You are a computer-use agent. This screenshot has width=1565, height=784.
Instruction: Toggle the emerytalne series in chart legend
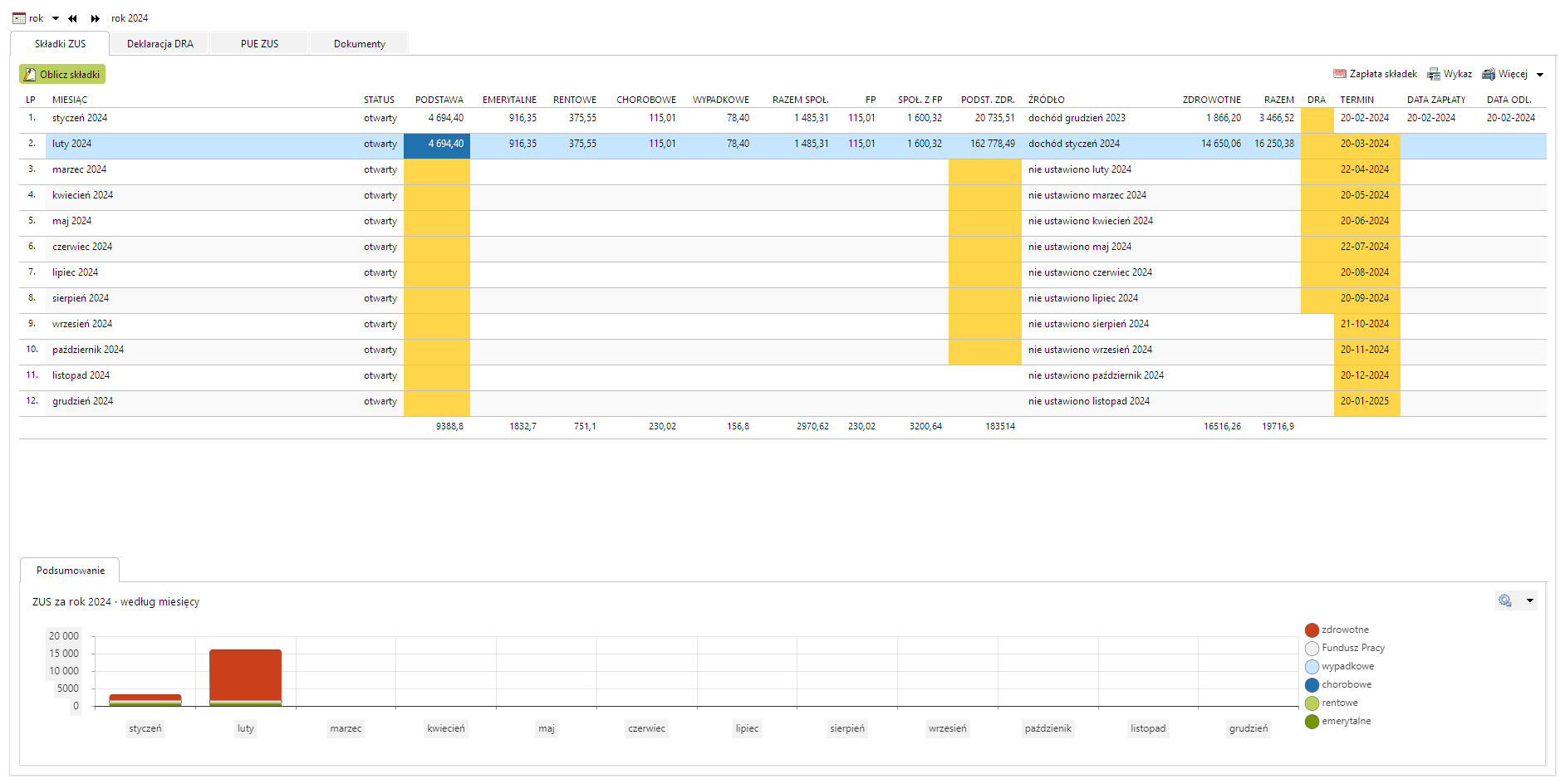point(1312,722)
